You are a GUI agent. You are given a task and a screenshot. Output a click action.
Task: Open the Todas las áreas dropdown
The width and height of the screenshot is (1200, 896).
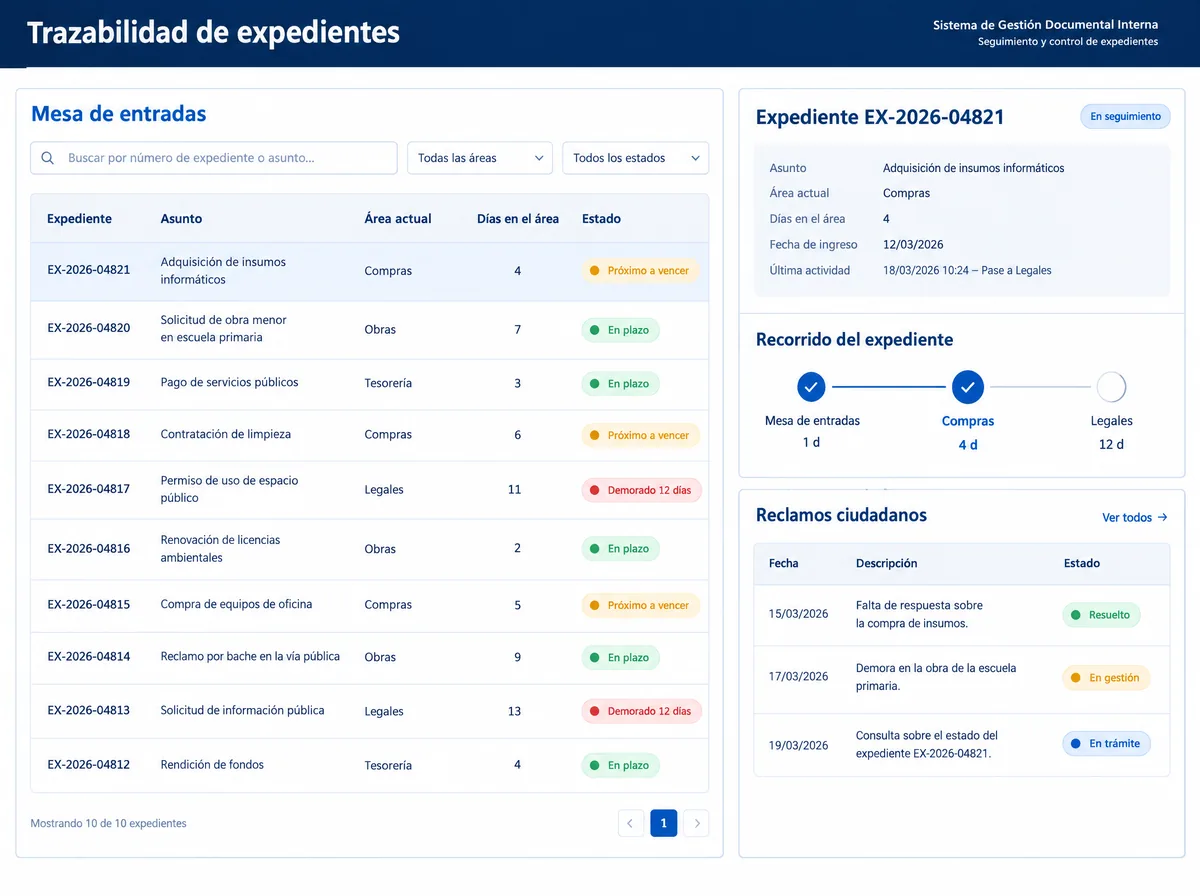480,158
